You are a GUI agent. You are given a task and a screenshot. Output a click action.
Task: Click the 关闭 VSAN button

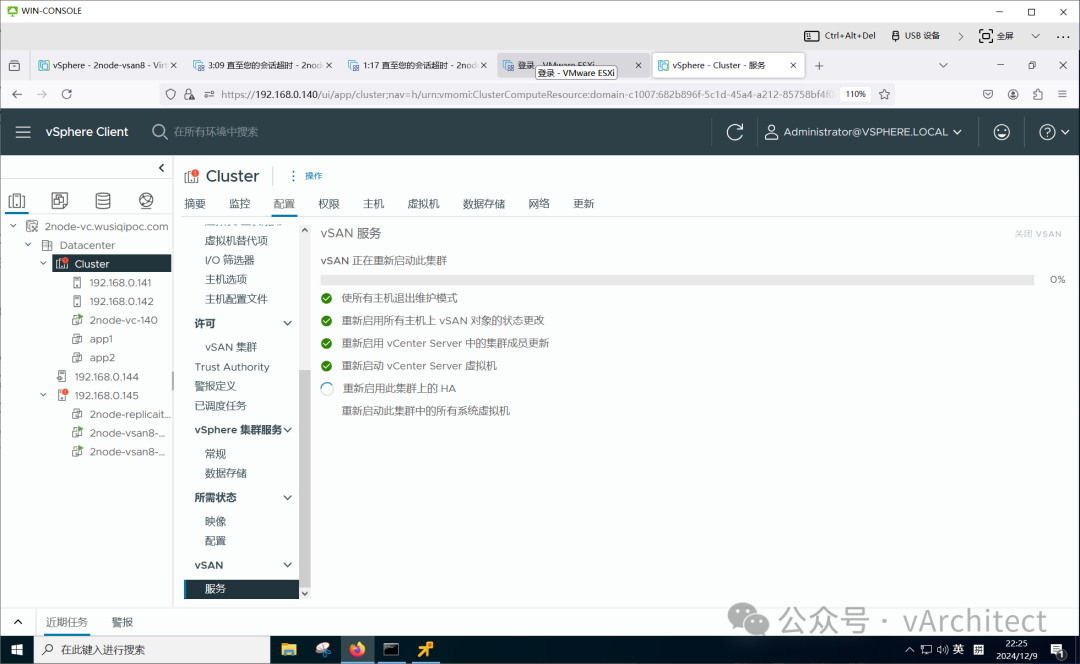(1038, 234)
